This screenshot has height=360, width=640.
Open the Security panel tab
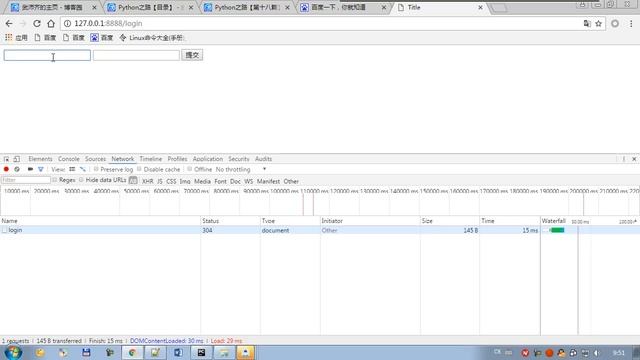click(239, 159)
